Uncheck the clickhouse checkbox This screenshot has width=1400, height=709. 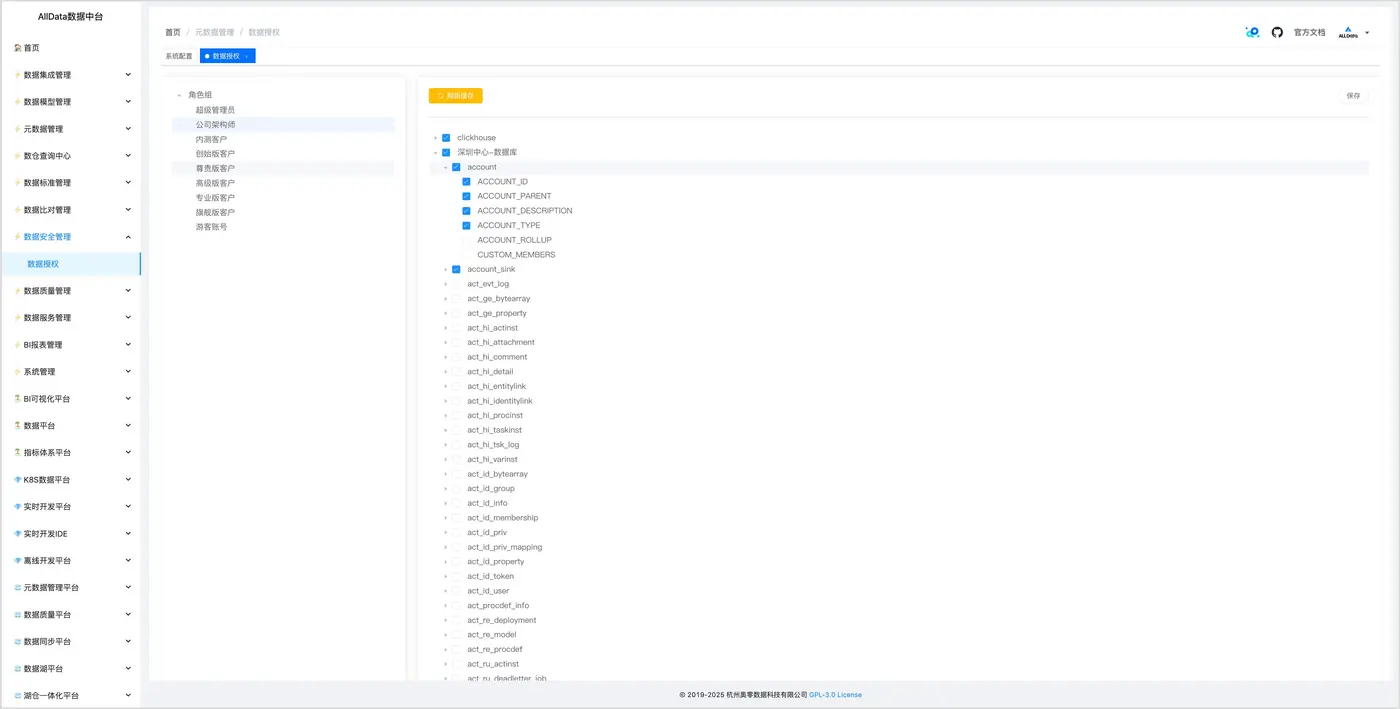(446, 138)
